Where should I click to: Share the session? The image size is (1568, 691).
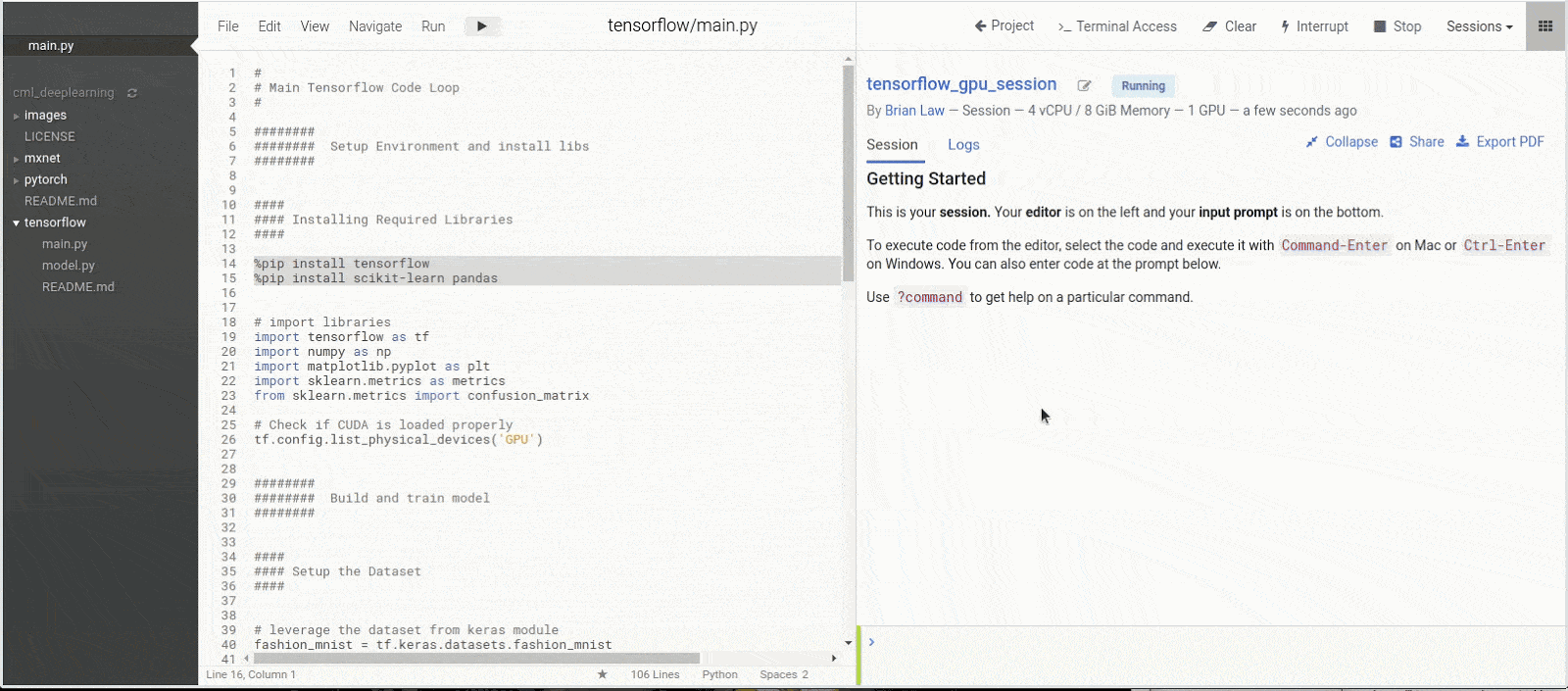(x=1417, y=142)
